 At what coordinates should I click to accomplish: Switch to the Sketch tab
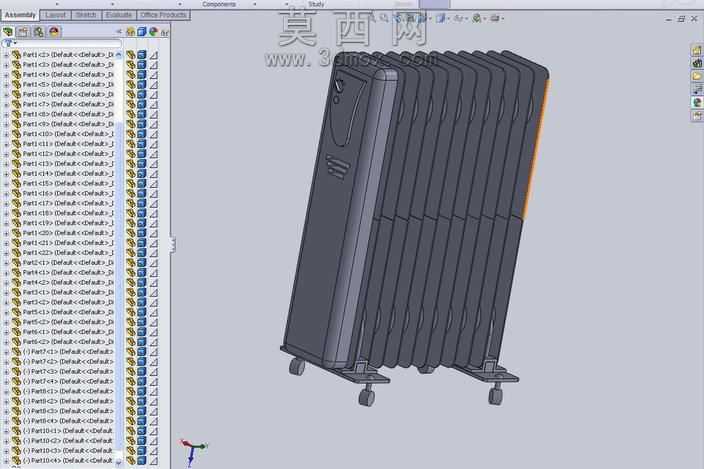pos(86,15)
